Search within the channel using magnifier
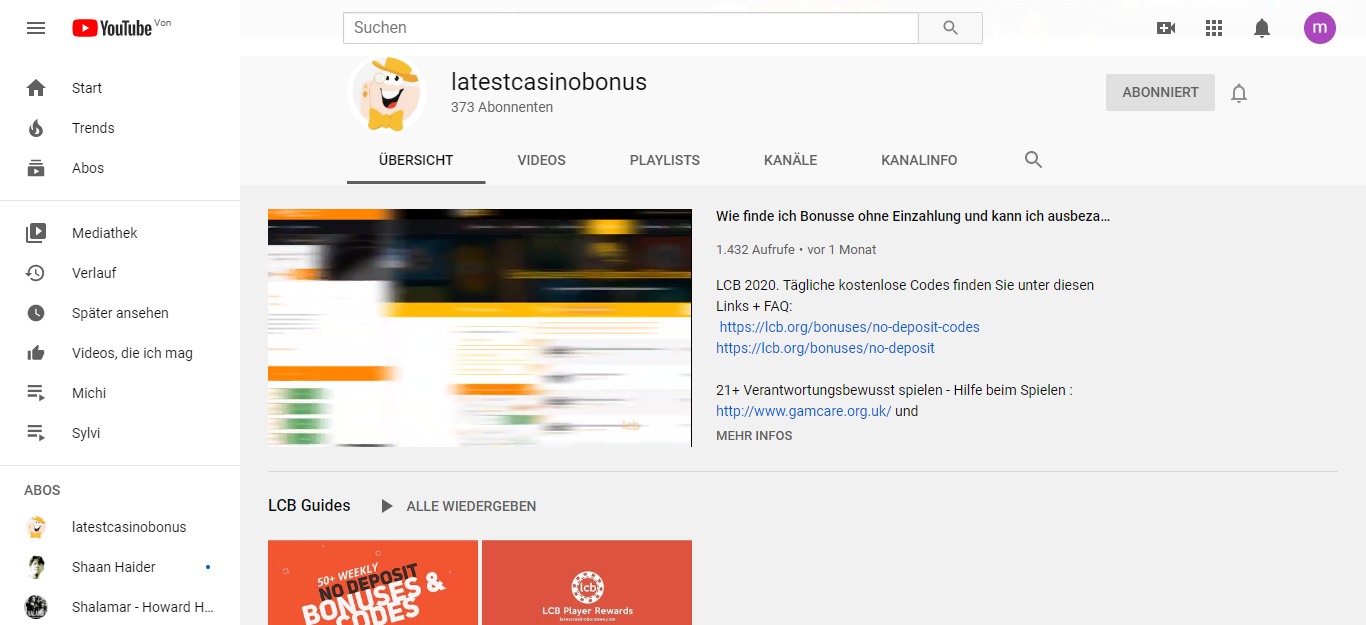The height and width of the screenshot is (625, 1366). [x=1034, y=160]
